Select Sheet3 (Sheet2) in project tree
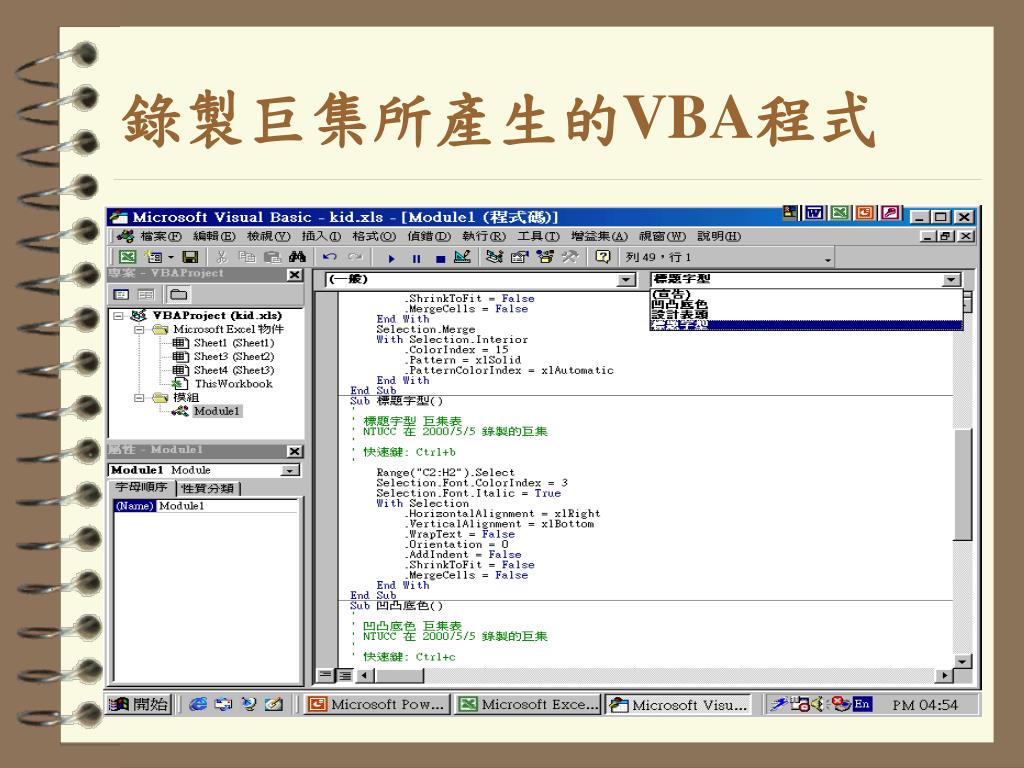The width and height of the screenshot is (1024, 768). 234,357
